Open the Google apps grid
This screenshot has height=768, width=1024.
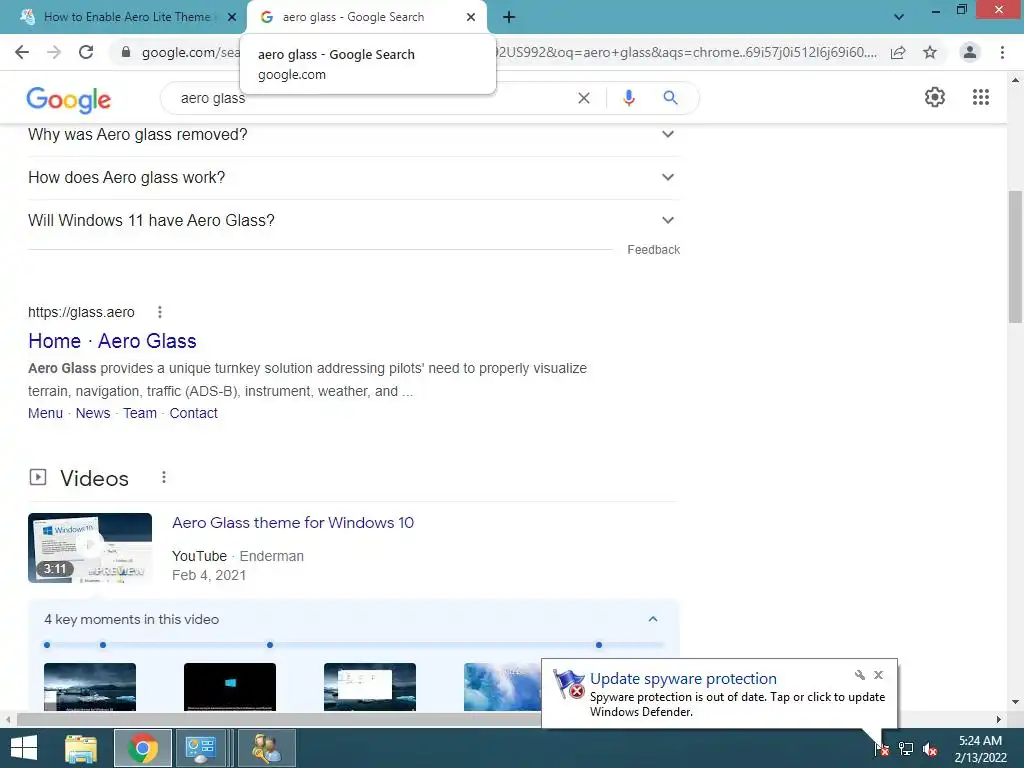point(980,97)
